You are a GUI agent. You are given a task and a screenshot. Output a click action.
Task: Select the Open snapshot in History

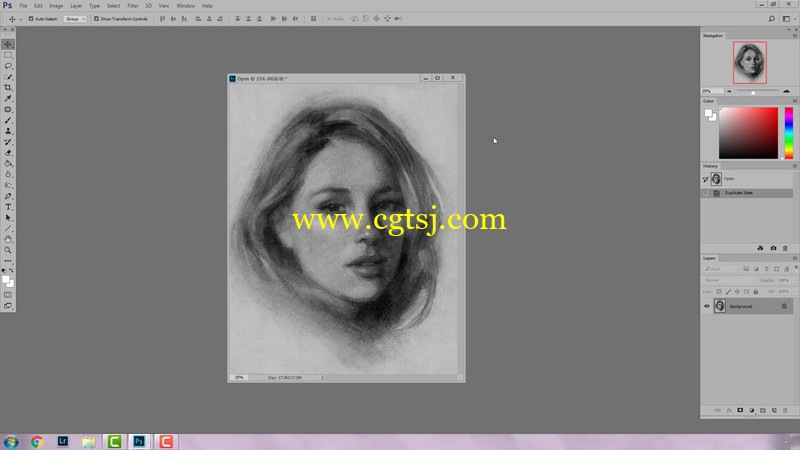pyautogui.click(x=747, y=179)
